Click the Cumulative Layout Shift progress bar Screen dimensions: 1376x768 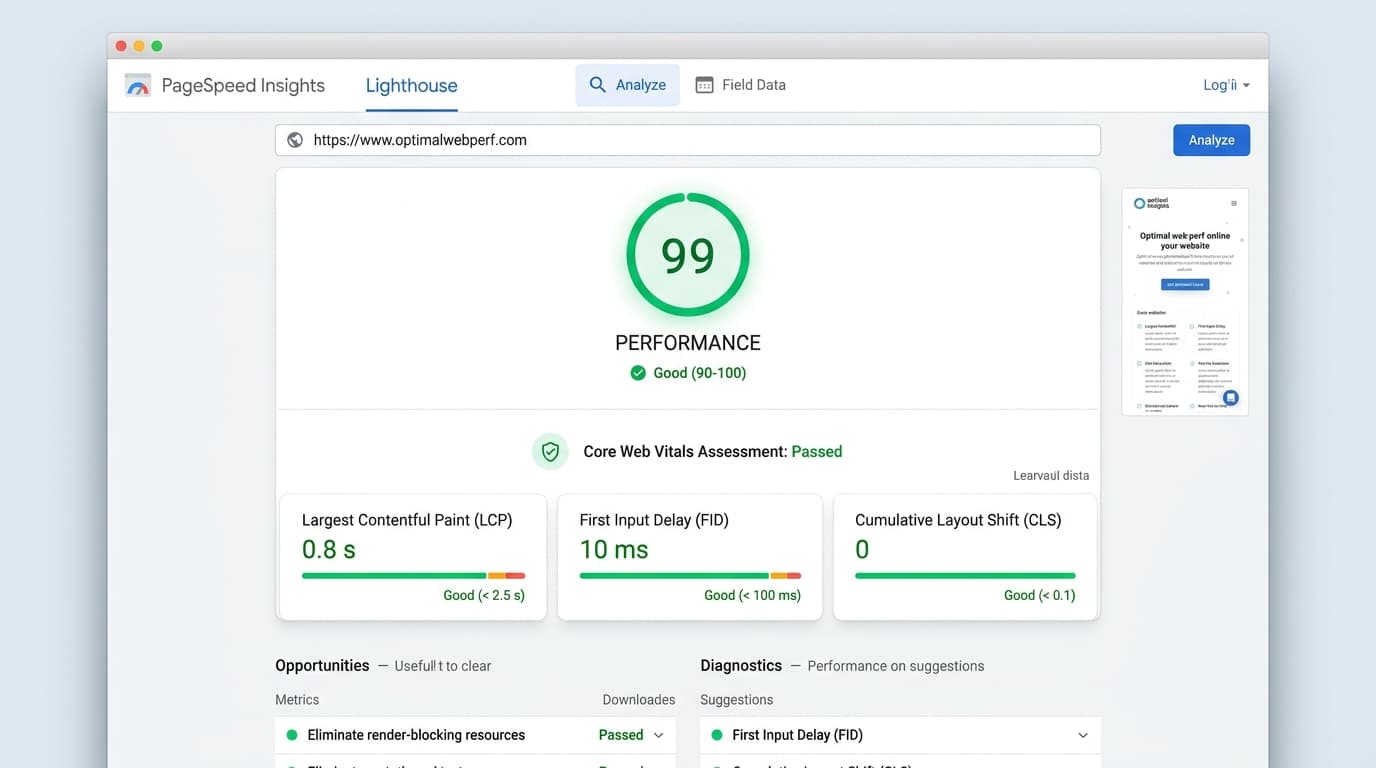tap(965, 576)
